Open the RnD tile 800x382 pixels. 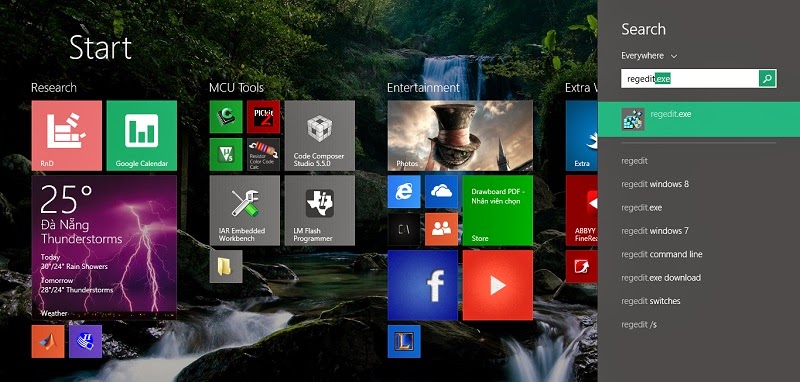pos(66,136)
